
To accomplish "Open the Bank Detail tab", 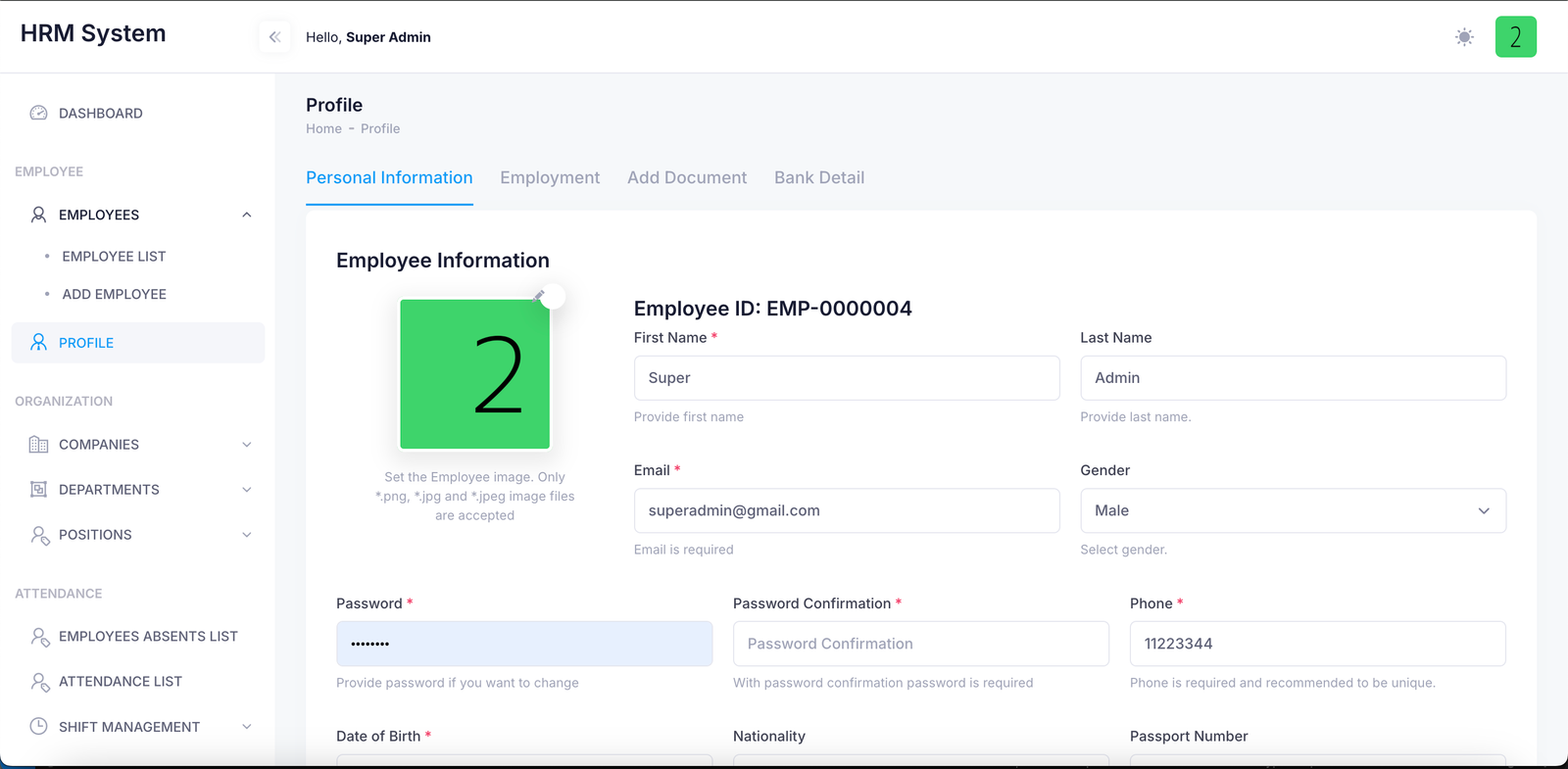I will 819,177.
